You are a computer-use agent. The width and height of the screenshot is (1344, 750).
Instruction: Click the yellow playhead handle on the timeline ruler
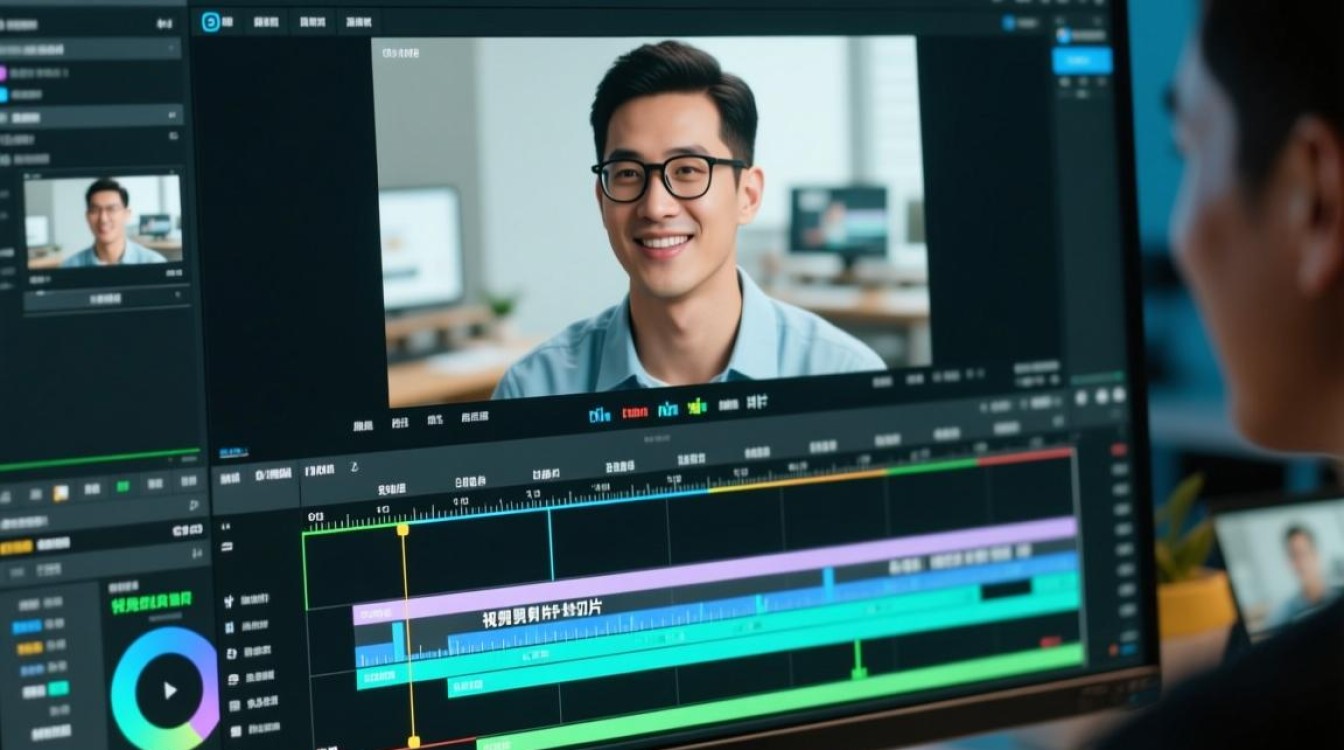403,529
